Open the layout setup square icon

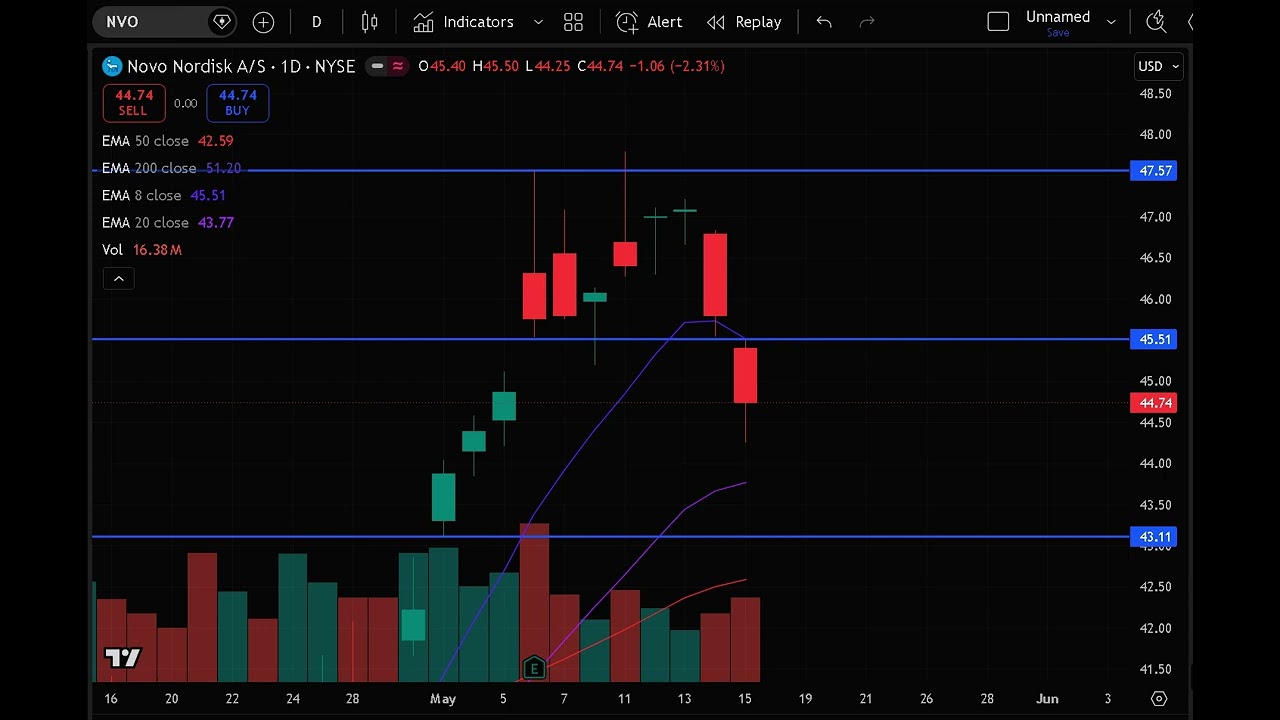pos(998,22)
